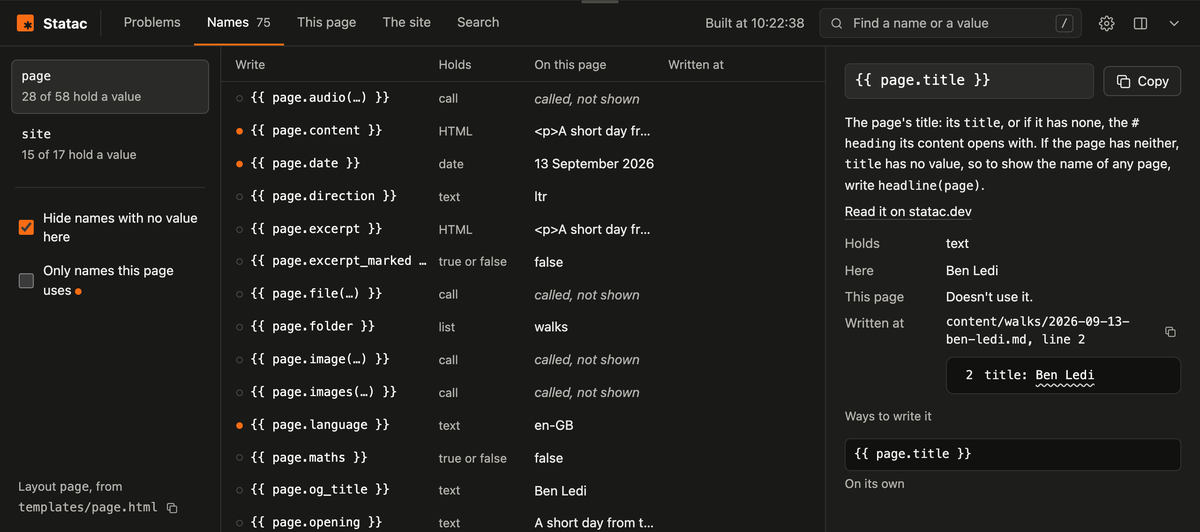Click the On this page column header
This screenshot has width=1200, height=532.
click(570, 64)
